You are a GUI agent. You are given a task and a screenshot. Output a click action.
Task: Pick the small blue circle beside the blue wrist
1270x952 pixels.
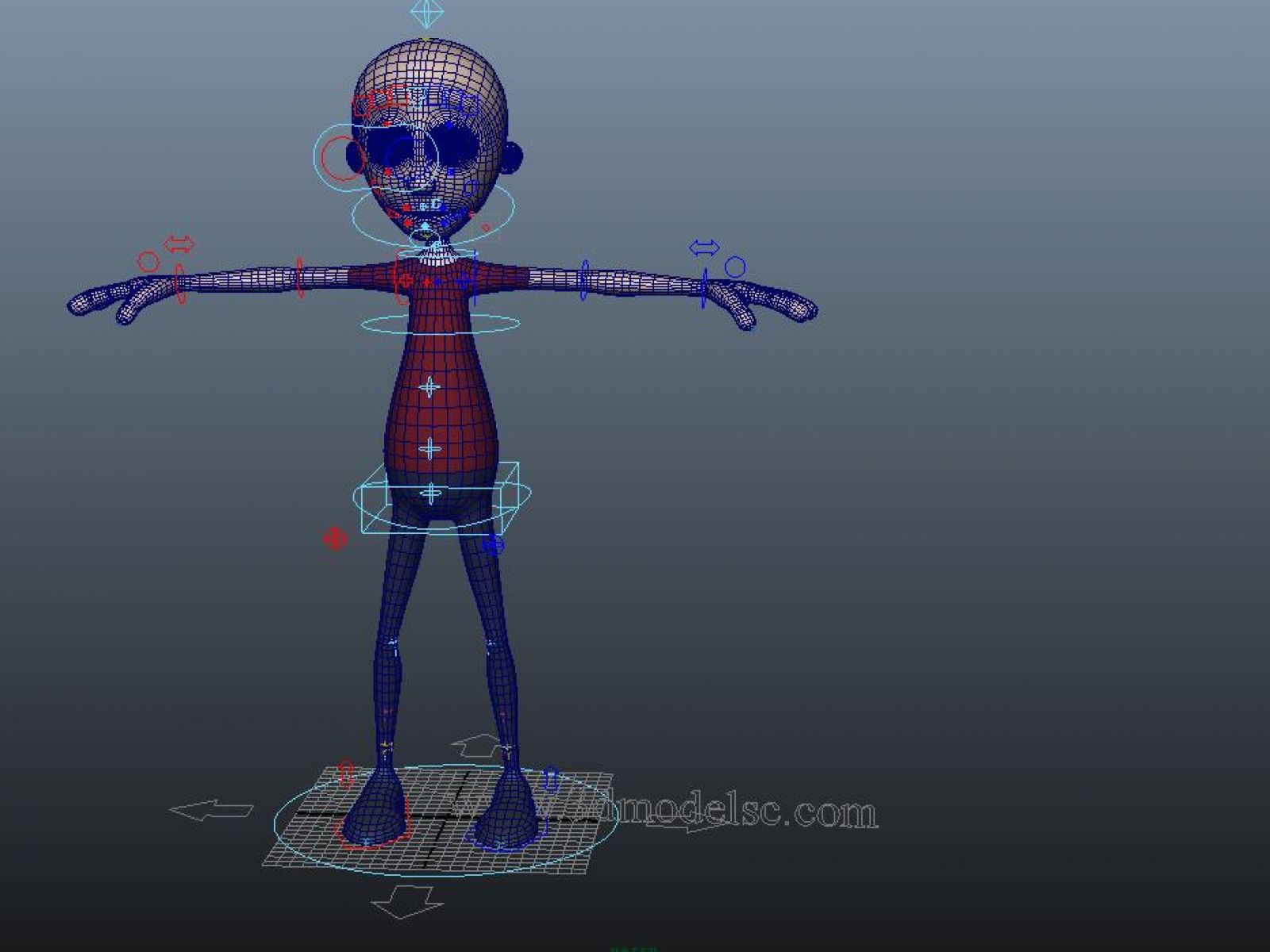[x=736, y=267]
